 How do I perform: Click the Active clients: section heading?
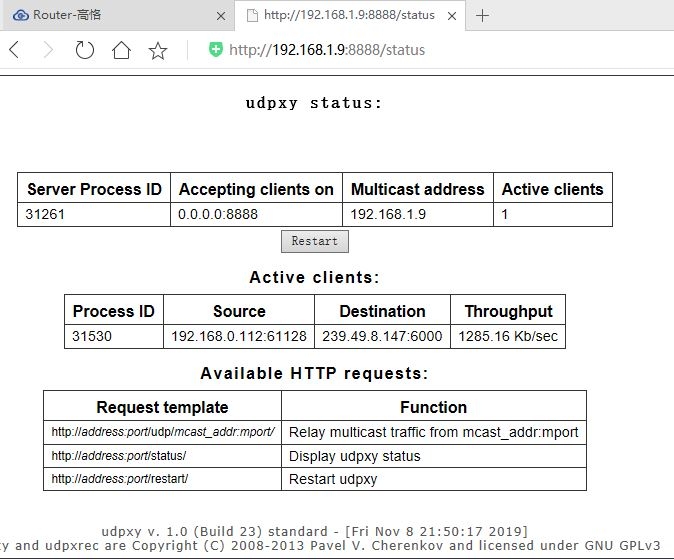pyautogui.click(x=314, y=278)
